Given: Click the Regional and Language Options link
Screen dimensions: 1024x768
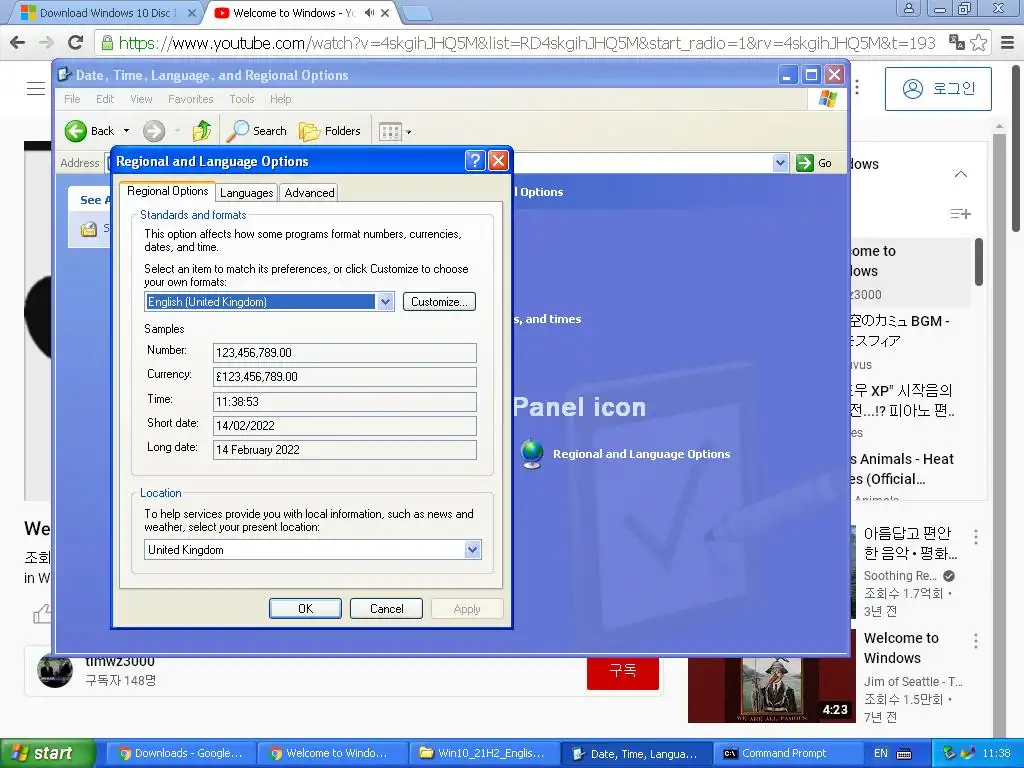Looking at the screenshot, I should [641, 454].
